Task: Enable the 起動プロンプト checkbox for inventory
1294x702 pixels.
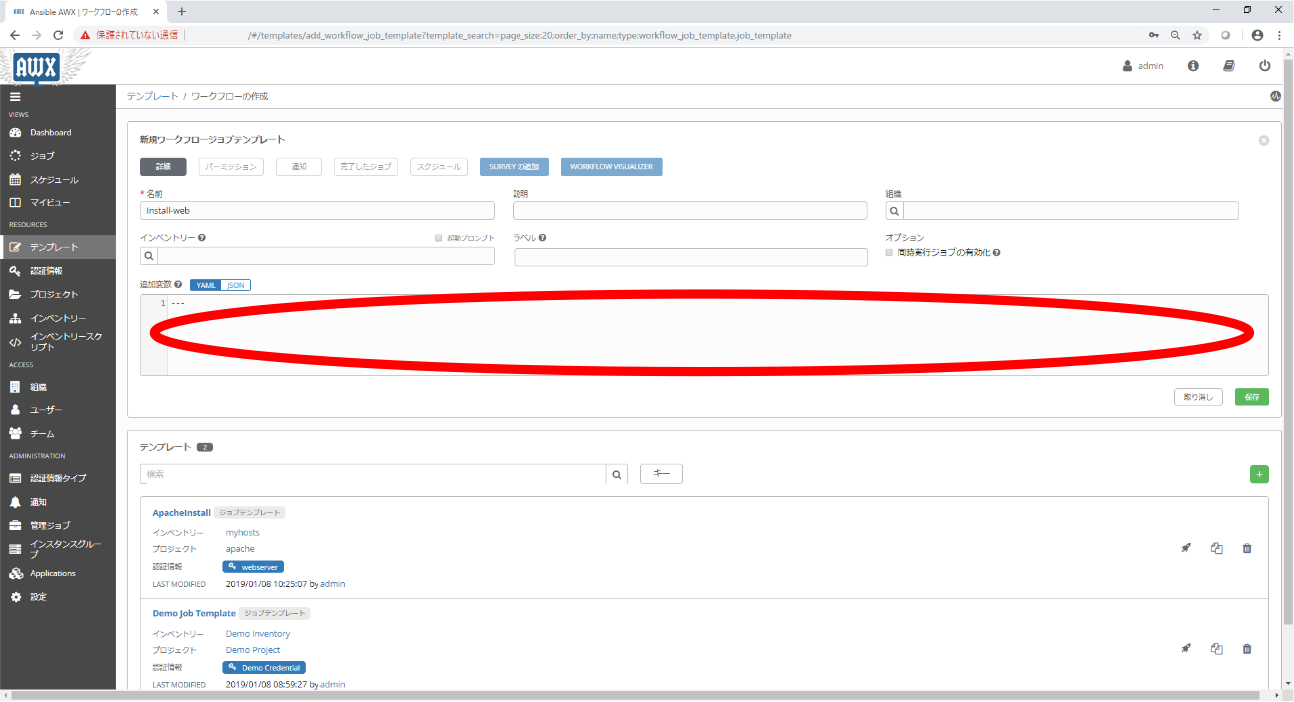Action: [439, 238]
